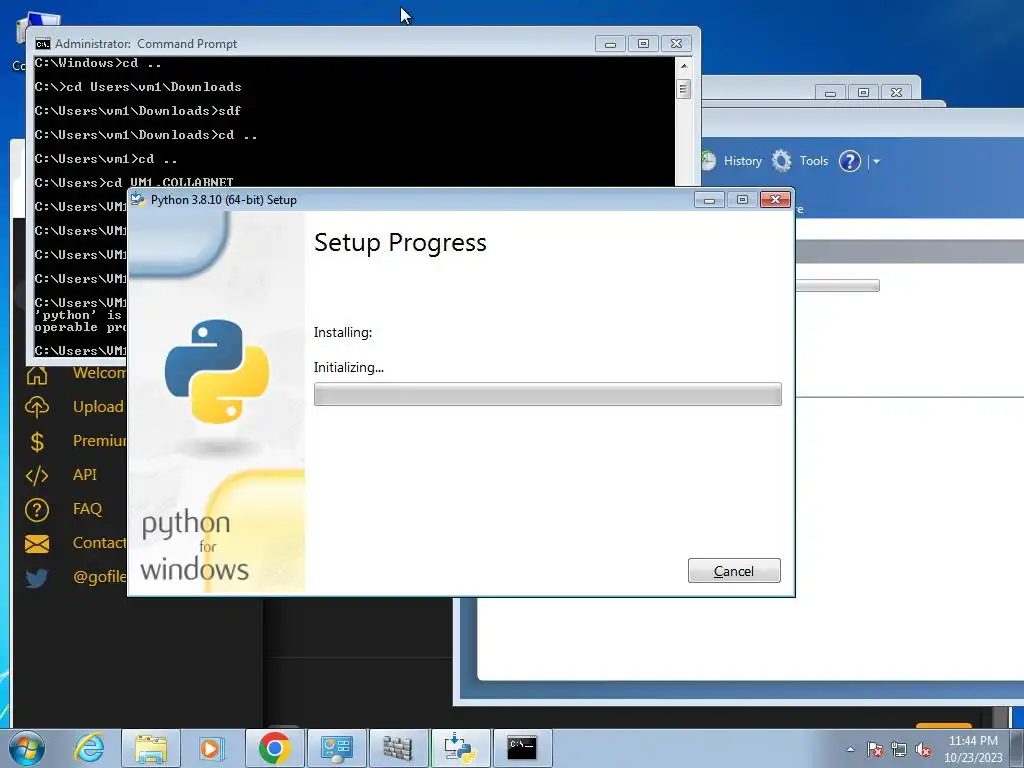Click progress bar in background window

838,285
